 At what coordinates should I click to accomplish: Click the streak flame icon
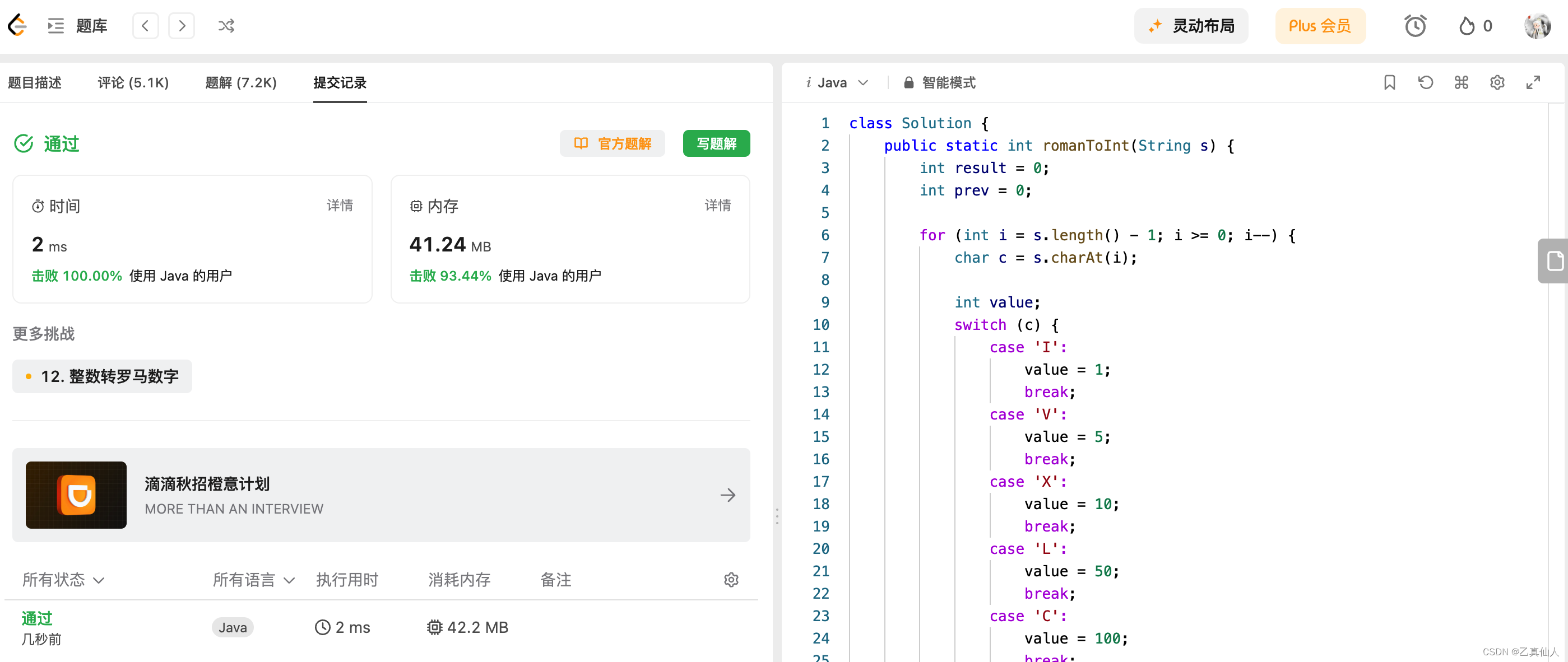pyautogui.click(x=1467, y=26)
